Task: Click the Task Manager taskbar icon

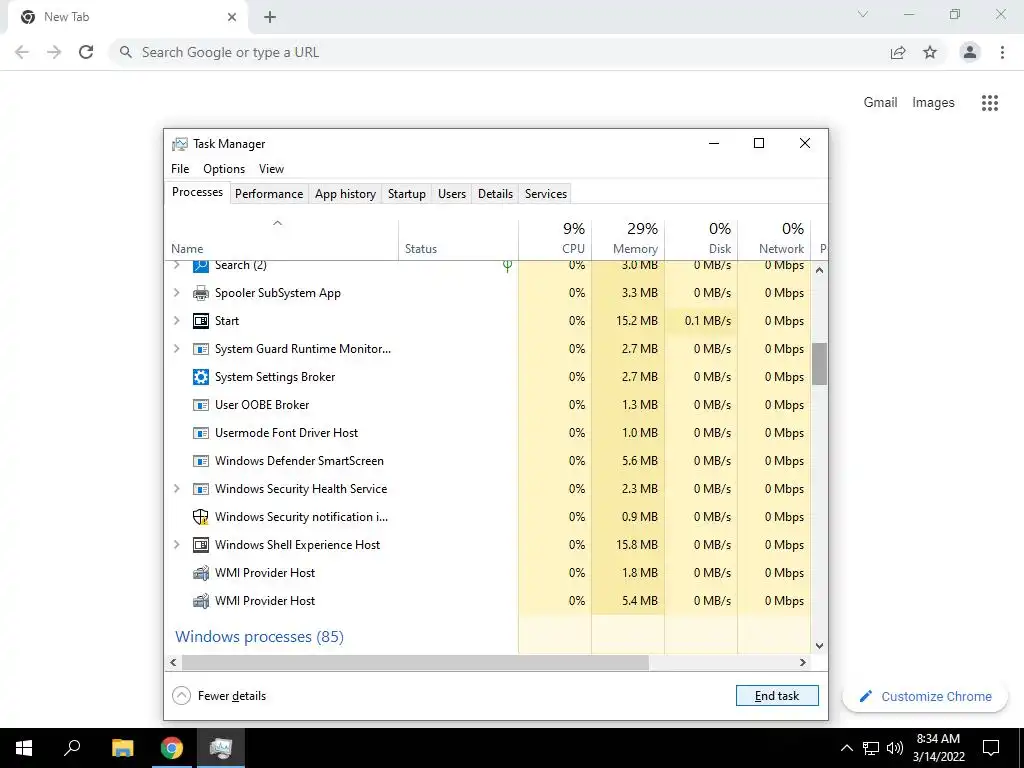Action: click(221, 748)
